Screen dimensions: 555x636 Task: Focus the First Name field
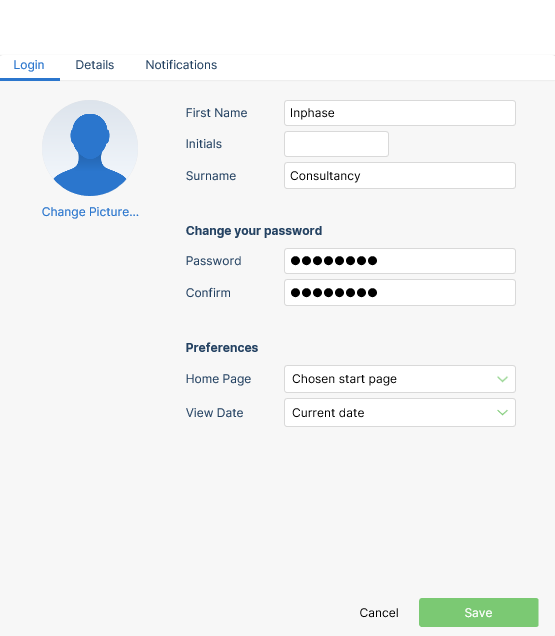click(400, 113)
